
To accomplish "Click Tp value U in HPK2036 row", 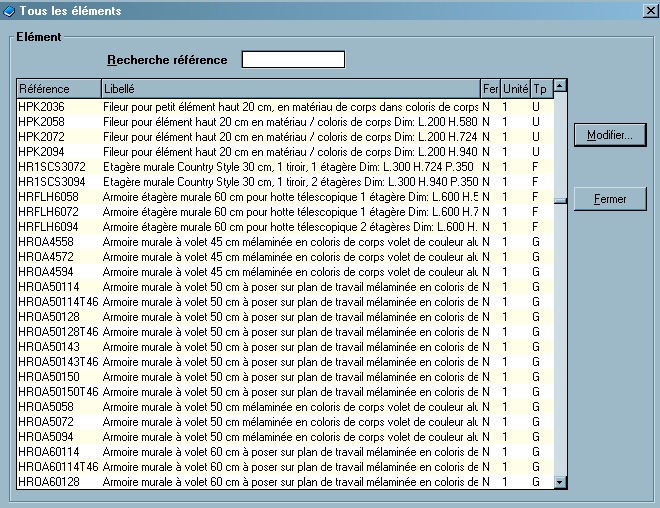I will [x=536, y=107].
